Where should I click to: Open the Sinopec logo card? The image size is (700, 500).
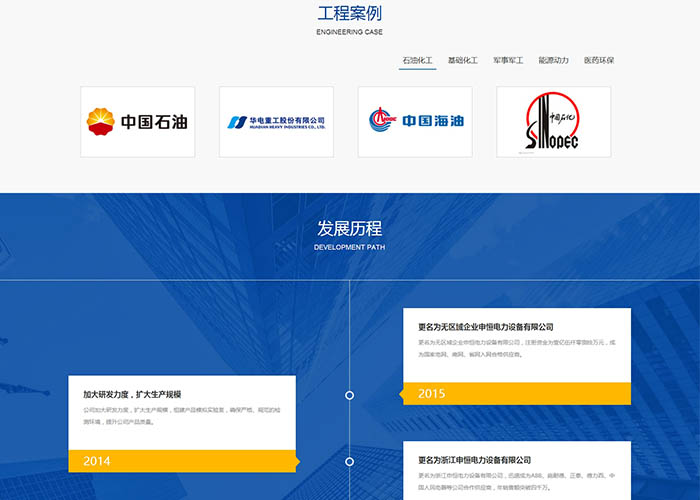pyautogui.click(x=554, y=122)
